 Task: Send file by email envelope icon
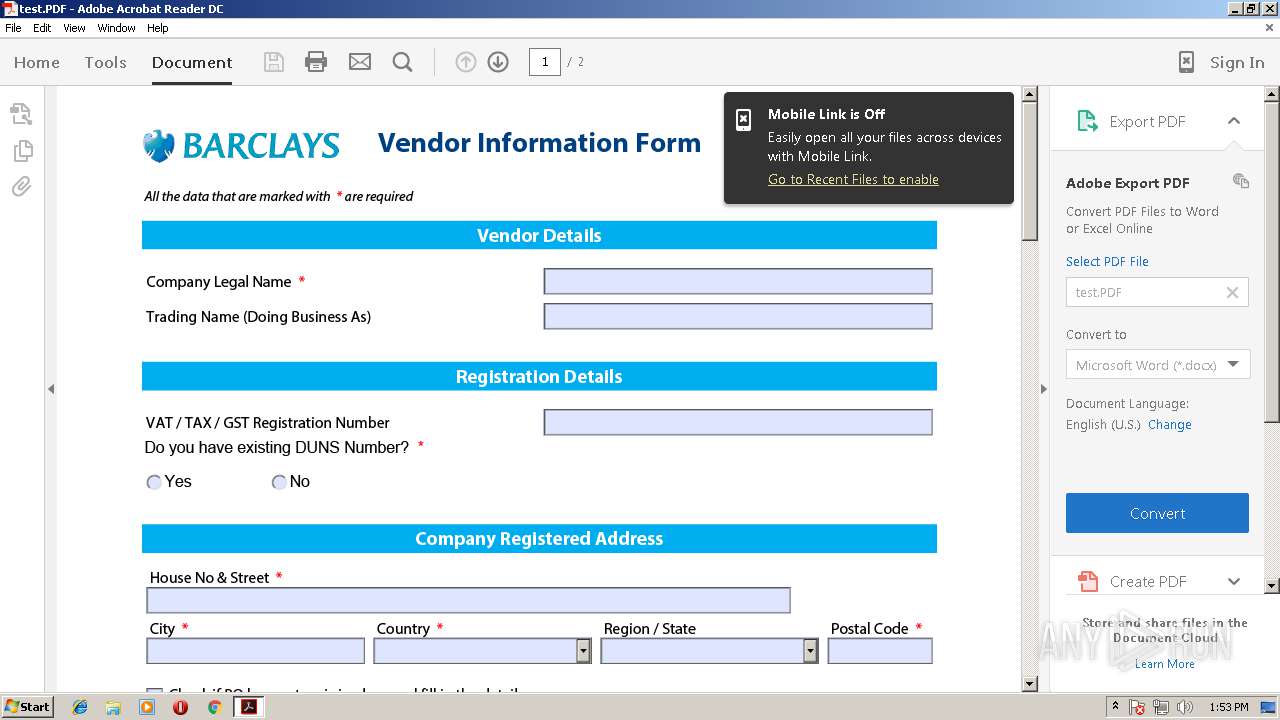(x=360, y=62)
